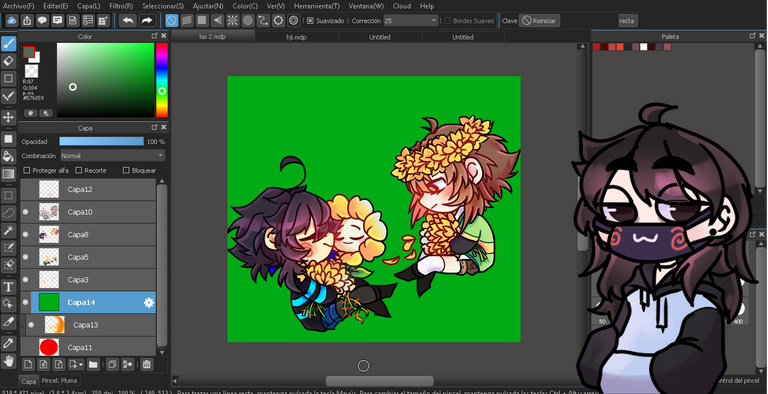This screenshot has height=394, width=768.
Task: Click the Undo arrow in toolbar
Action: [x=128, y=21]
